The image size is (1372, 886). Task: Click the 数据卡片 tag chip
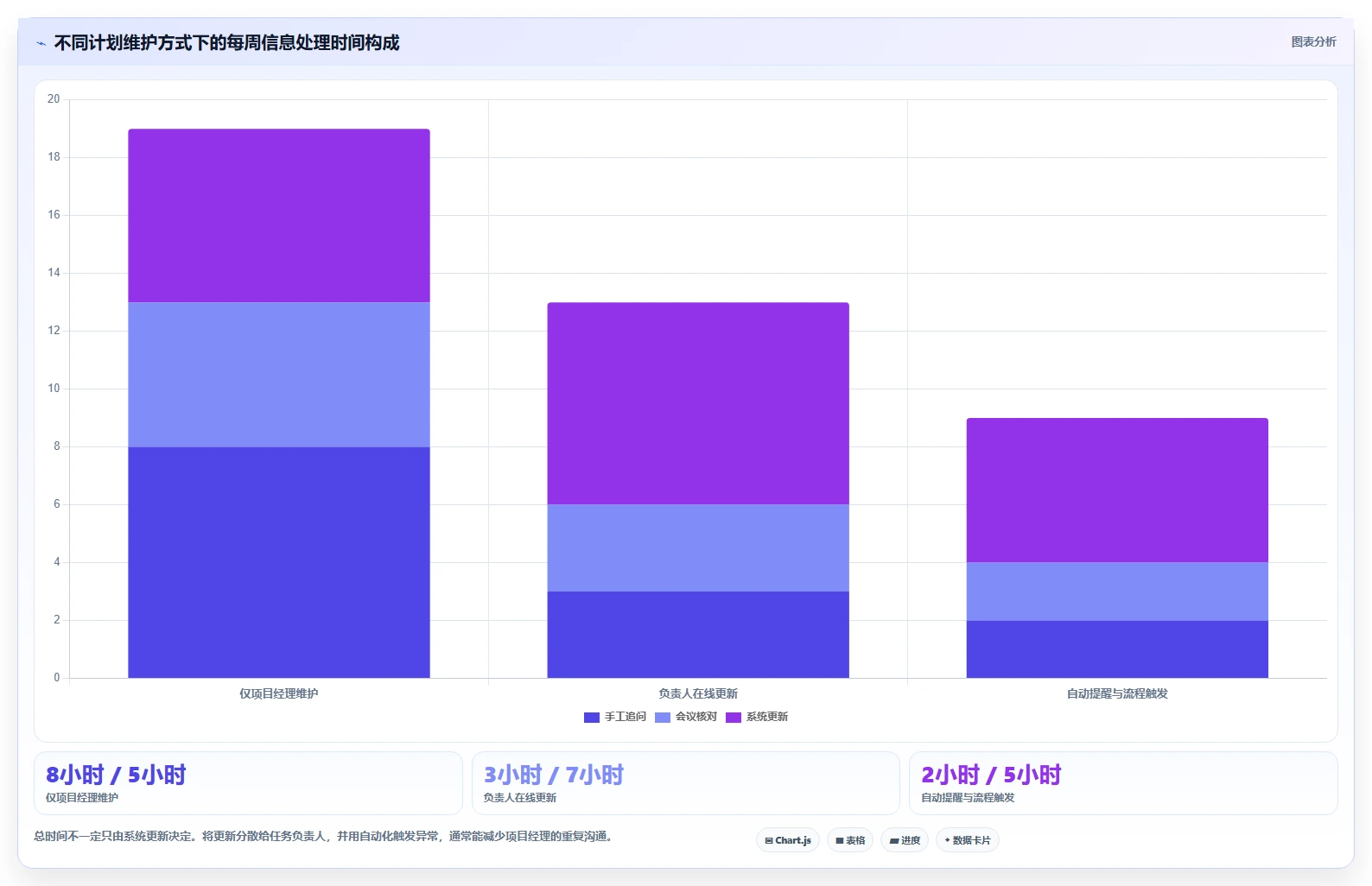(x=968, y=840)
